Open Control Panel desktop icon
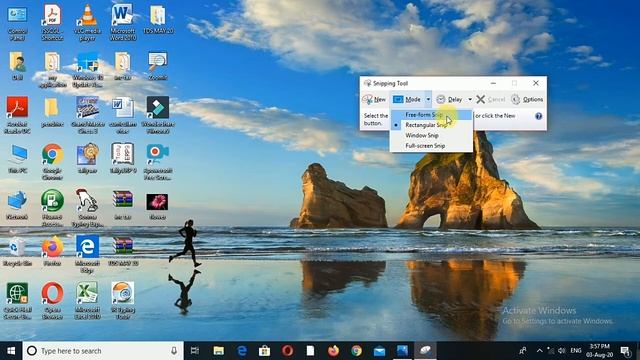This screenshot has height=360, width=640. click(17, 22)
